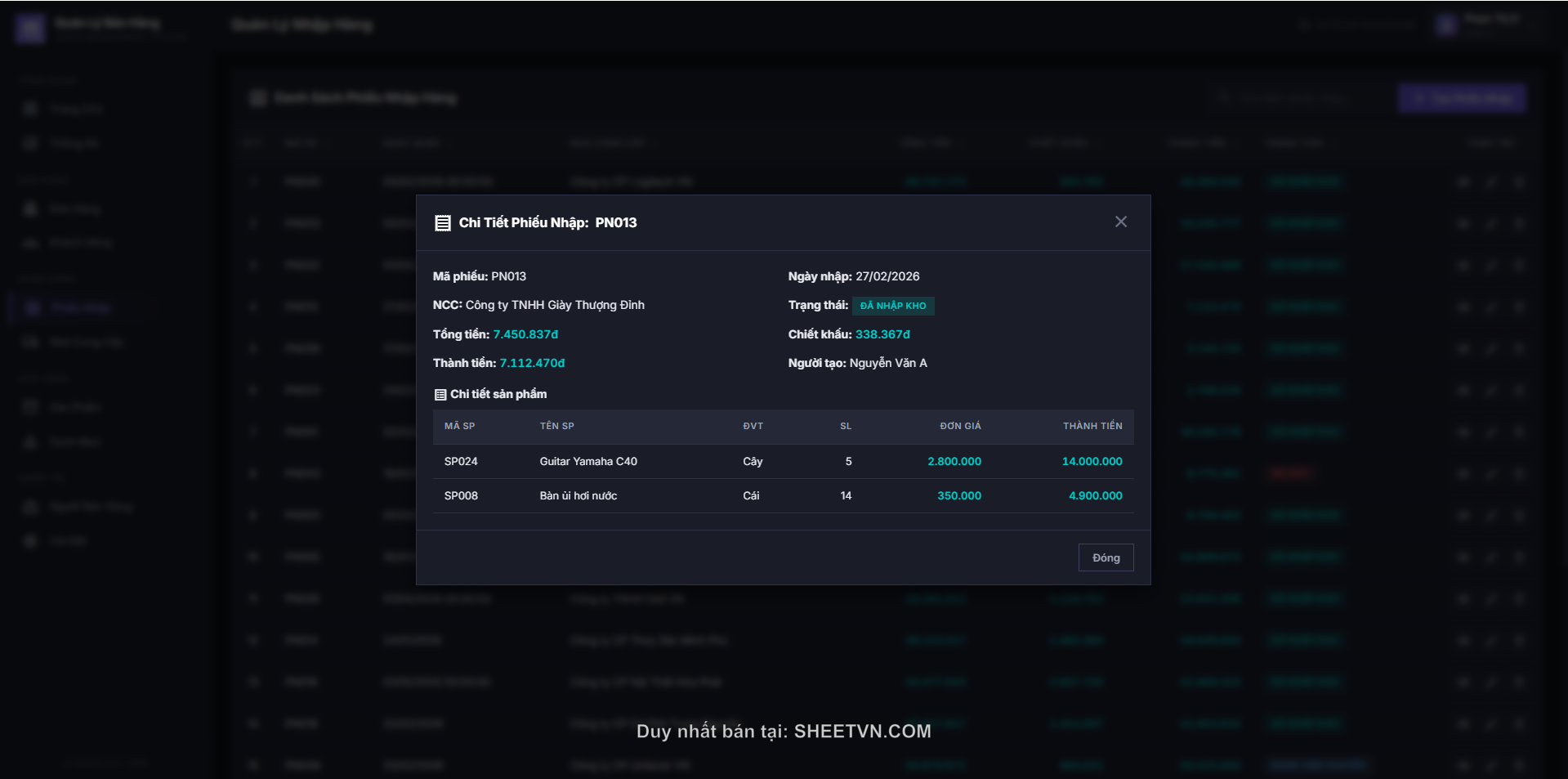Click the Tổng tiền value 7.450.837đ
This screenshot has width=1568, height=779.
tap(525, 334)
